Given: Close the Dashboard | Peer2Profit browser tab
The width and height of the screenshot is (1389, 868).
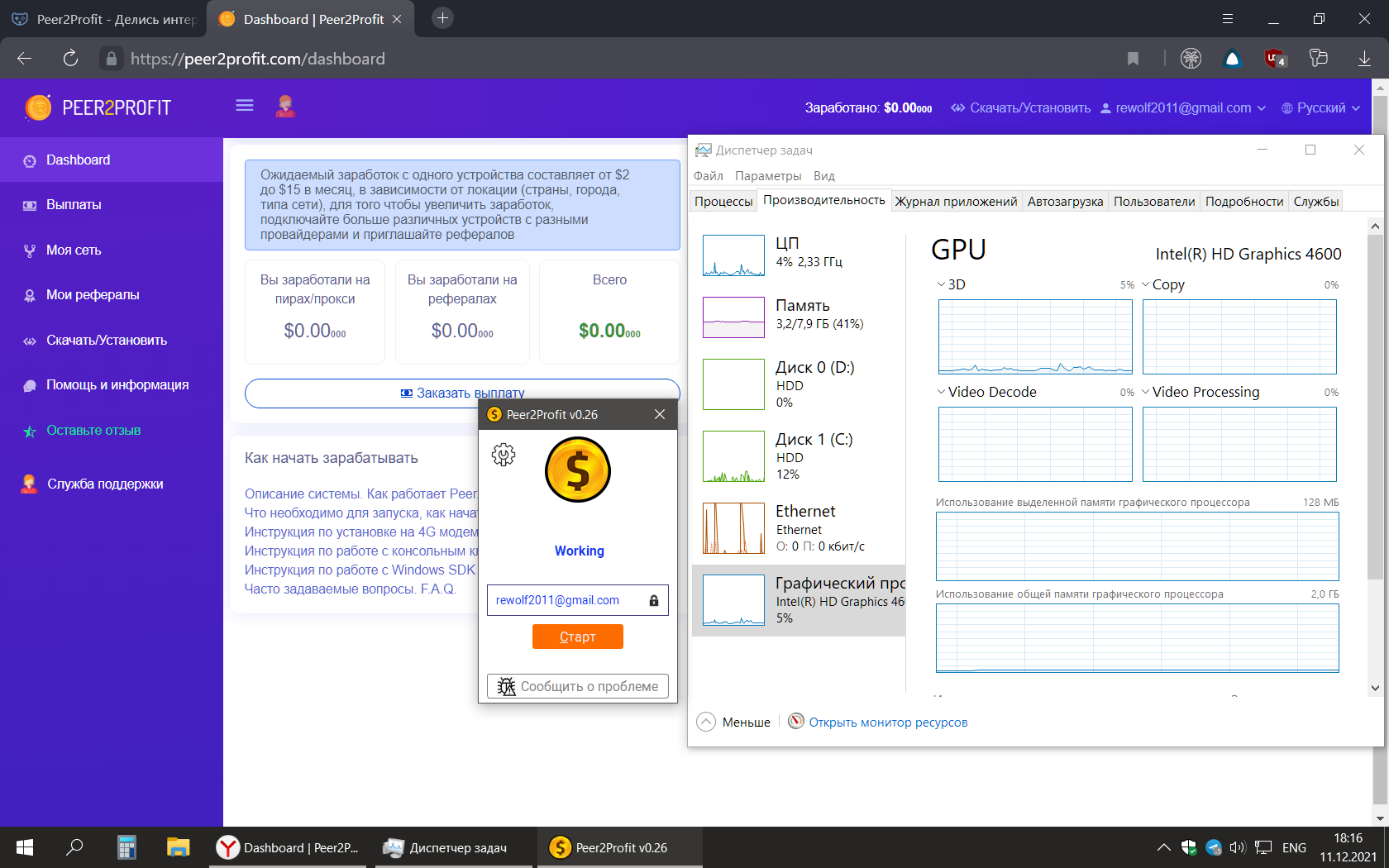Looking at the screenshot, I should [x=397, y=19].
